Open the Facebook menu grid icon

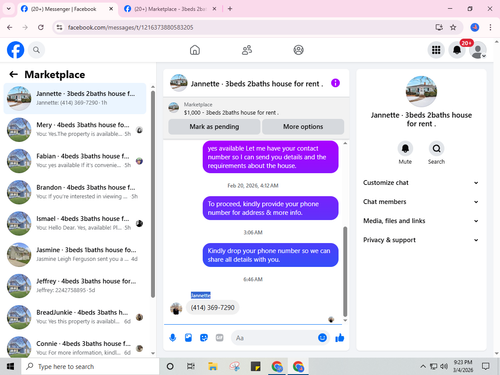(436, 50)
